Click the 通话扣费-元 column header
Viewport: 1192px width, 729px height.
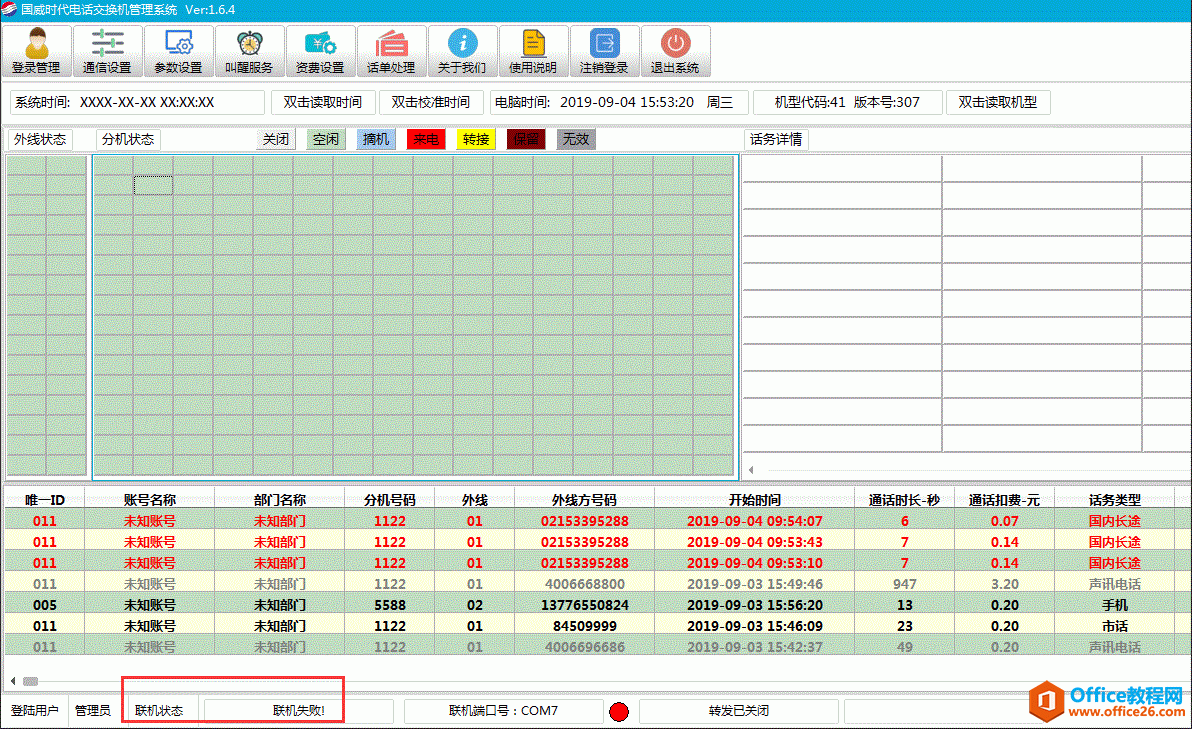pyautogui.click(x=1004, y=499)
